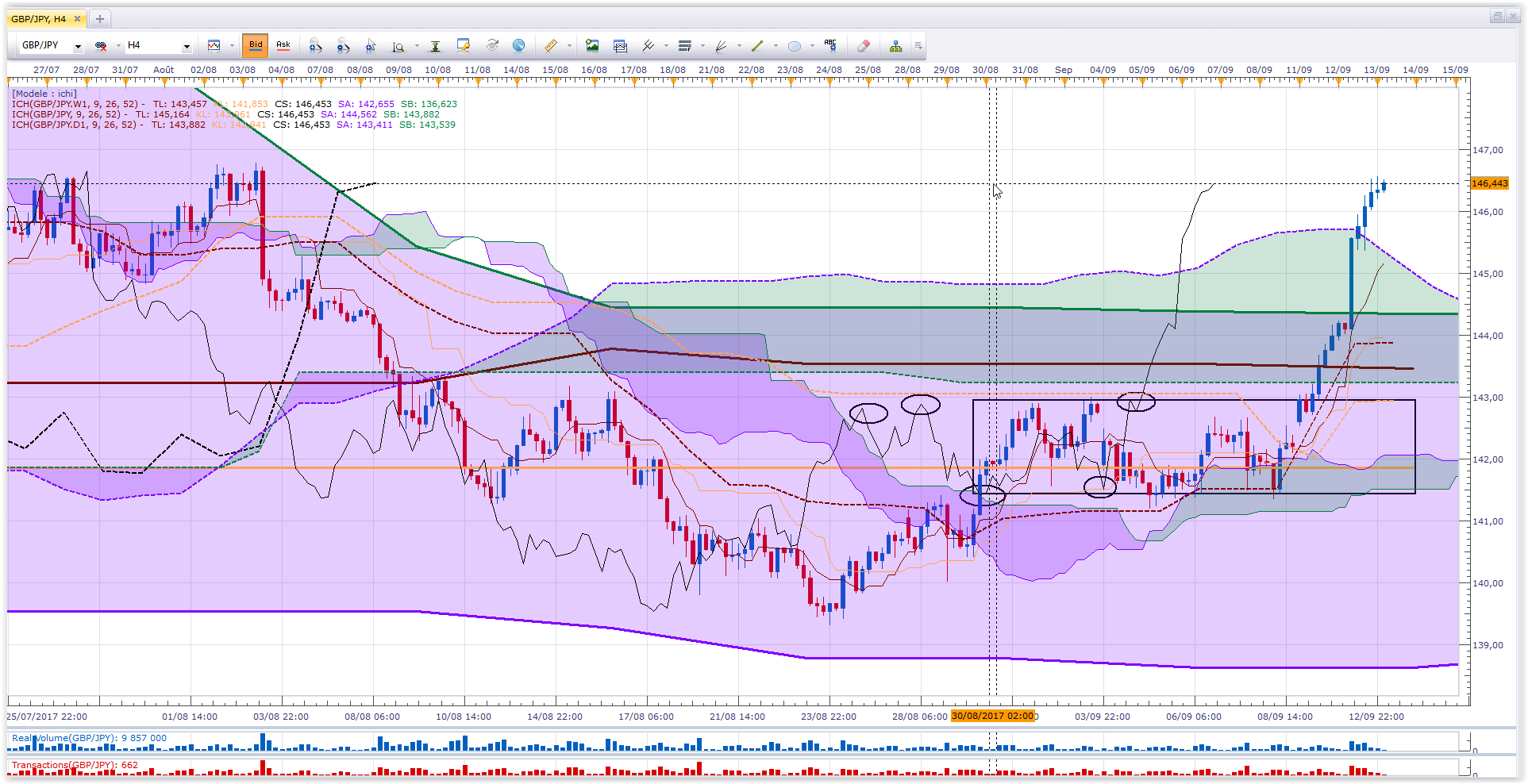This screenshot has width=1528, height=784.
Task: Expand the line tool dropdown arrow
Action: pyautogui.click(x=776, y=46)
